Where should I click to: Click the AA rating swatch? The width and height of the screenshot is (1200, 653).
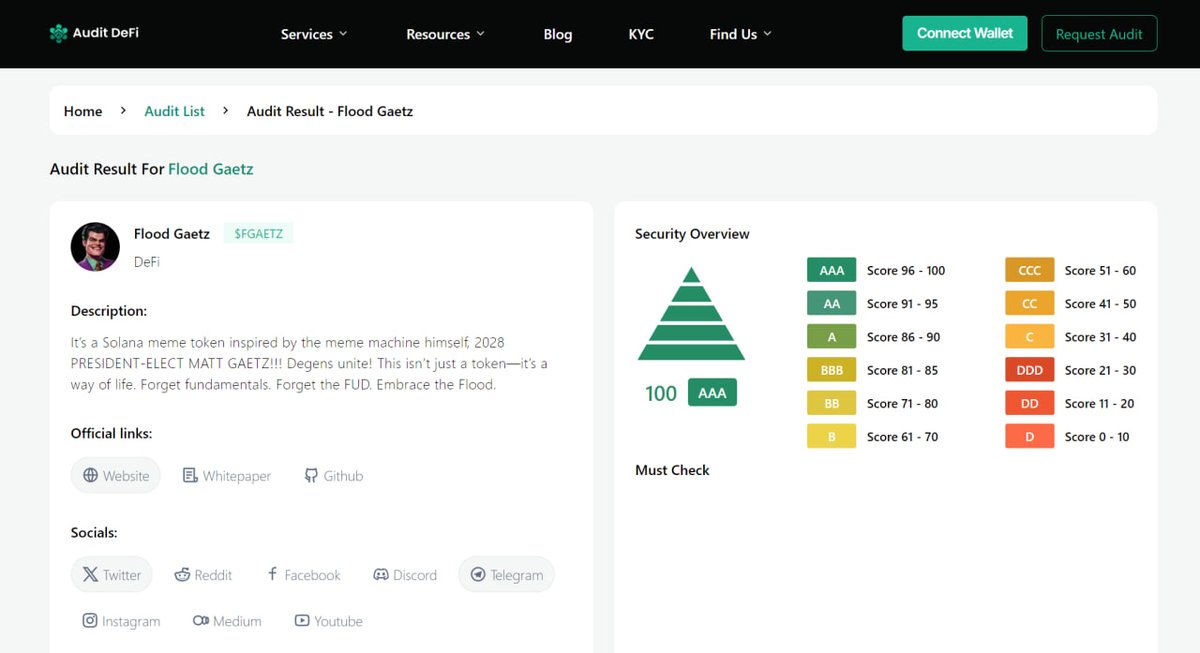(832, 304)
